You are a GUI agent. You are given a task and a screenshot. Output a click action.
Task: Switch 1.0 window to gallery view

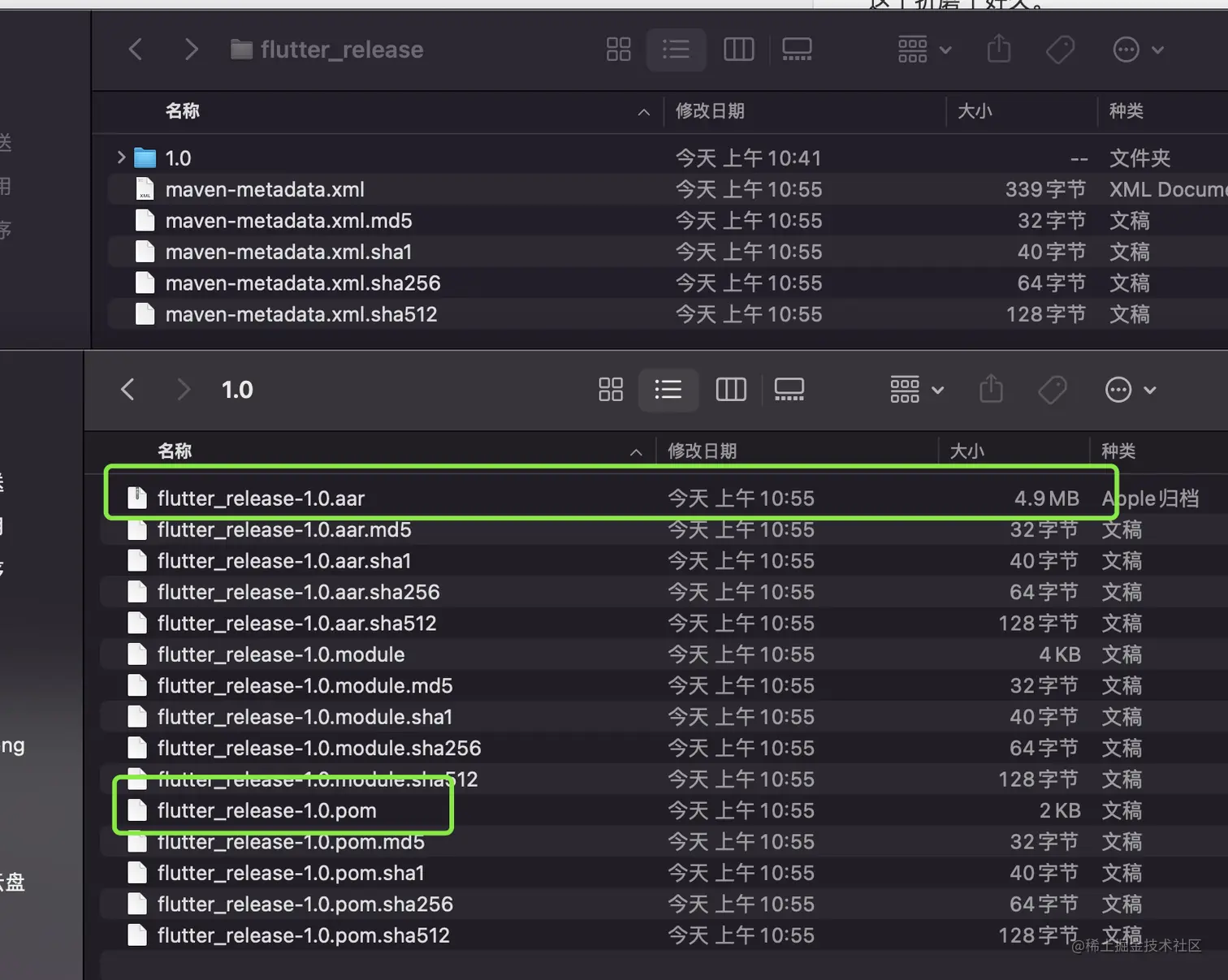point(789,390)
